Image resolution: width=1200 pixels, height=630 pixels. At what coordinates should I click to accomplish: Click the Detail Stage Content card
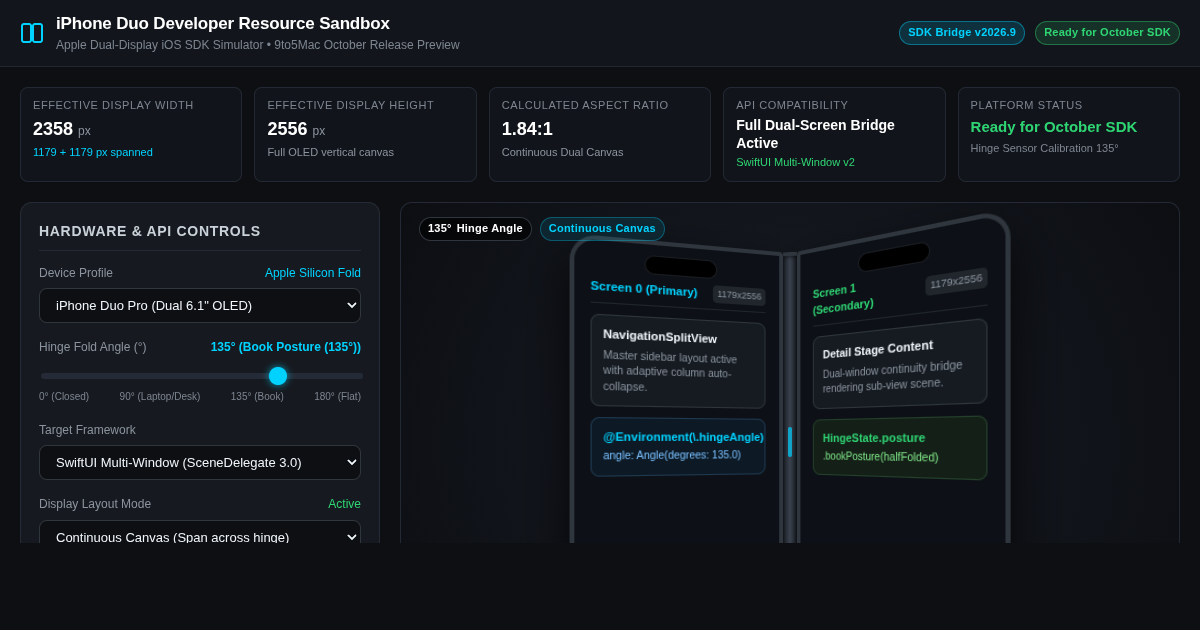900,364
